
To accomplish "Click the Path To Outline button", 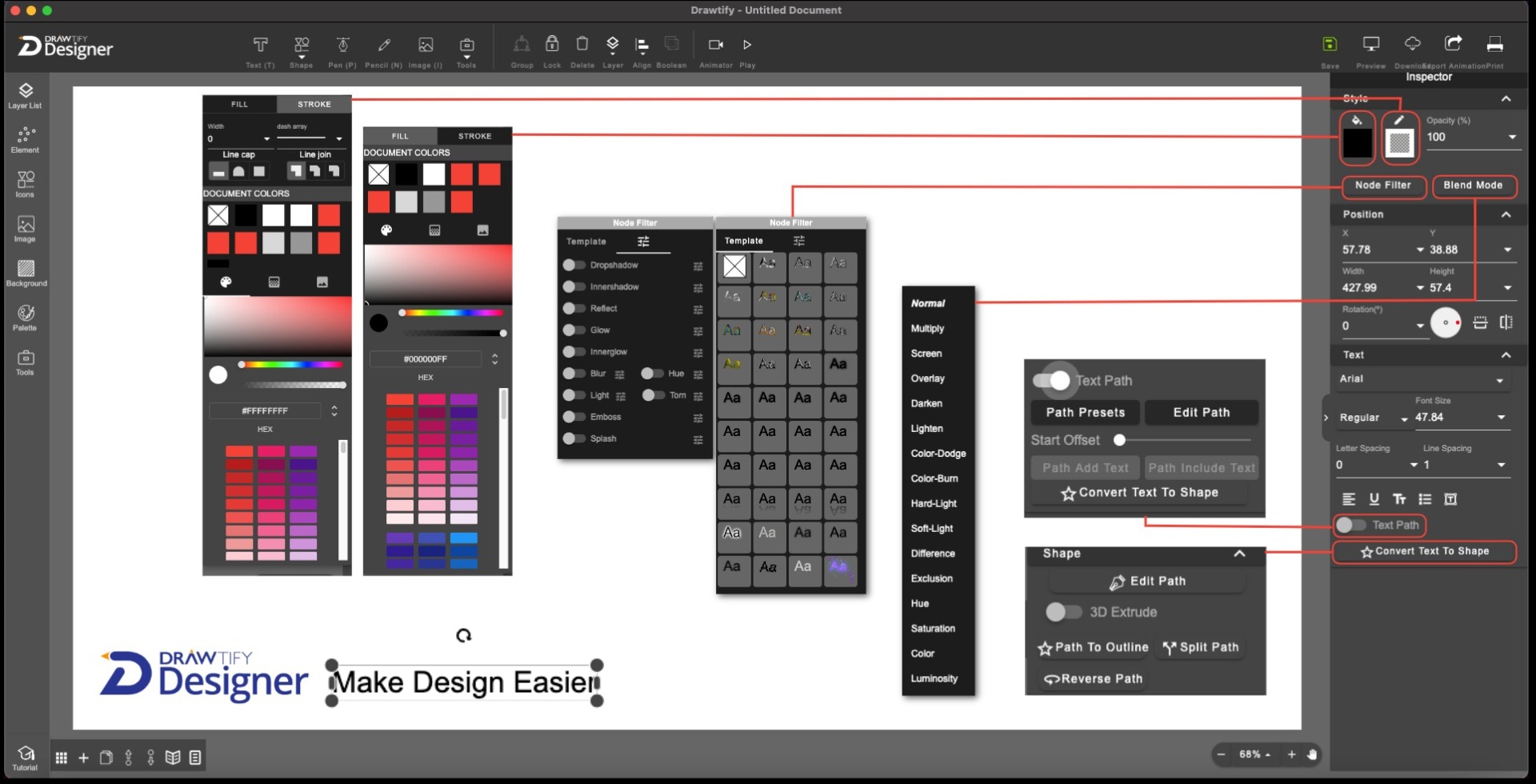I will [1093, 647].
